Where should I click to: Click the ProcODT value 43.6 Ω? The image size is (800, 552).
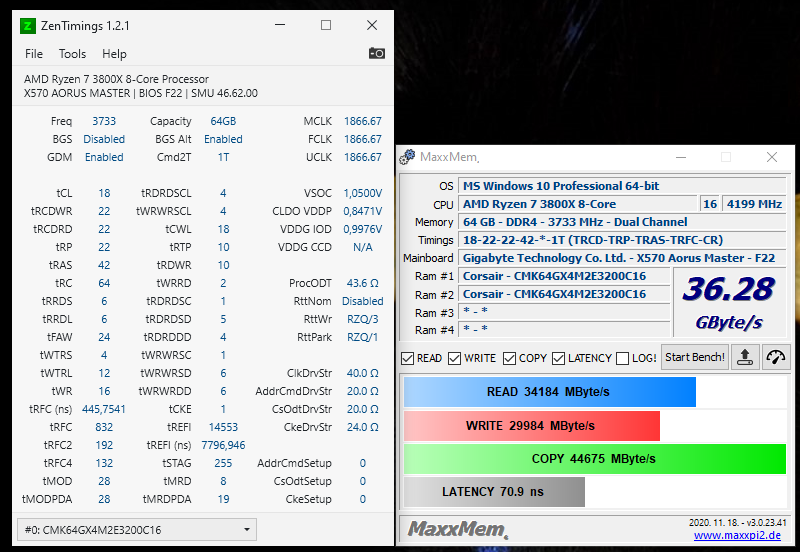pyautogui.click(x=363, y=283)
